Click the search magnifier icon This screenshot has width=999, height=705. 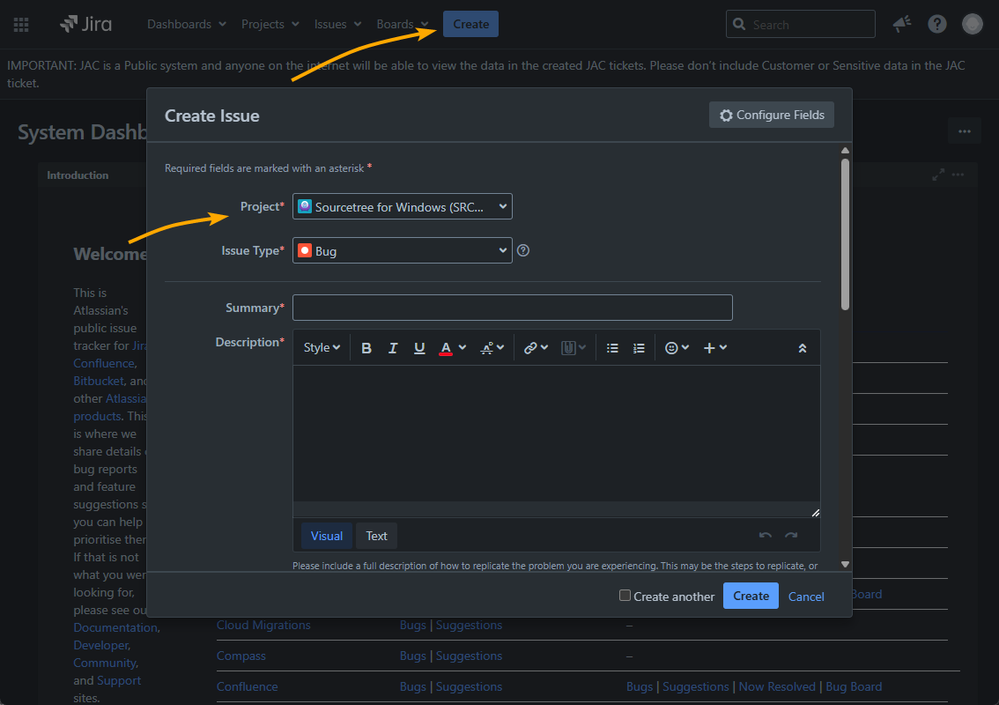pyautogui.click(x=739, y=24)
